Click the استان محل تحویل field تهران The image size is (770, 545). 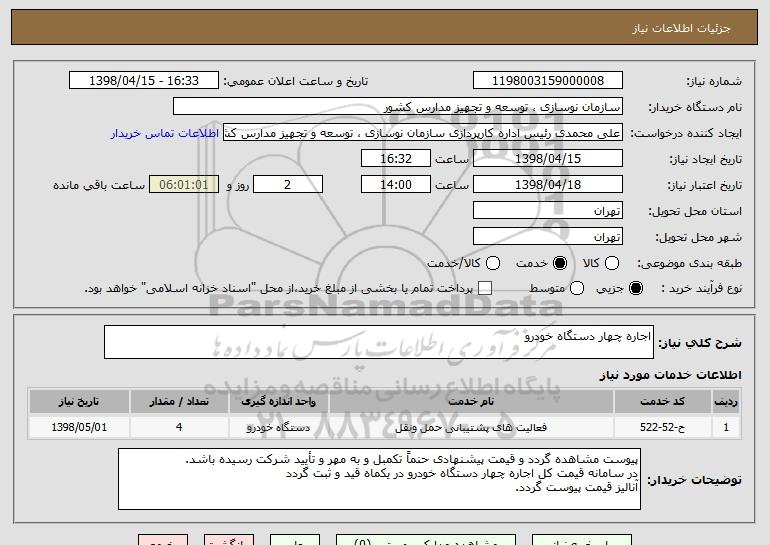tap(548, 211)
